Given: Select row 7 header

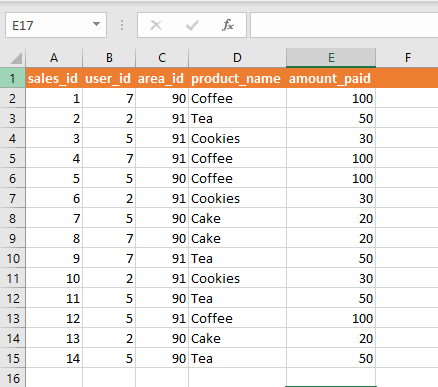Looking at the screenshot, I should (x=13, y=198).
